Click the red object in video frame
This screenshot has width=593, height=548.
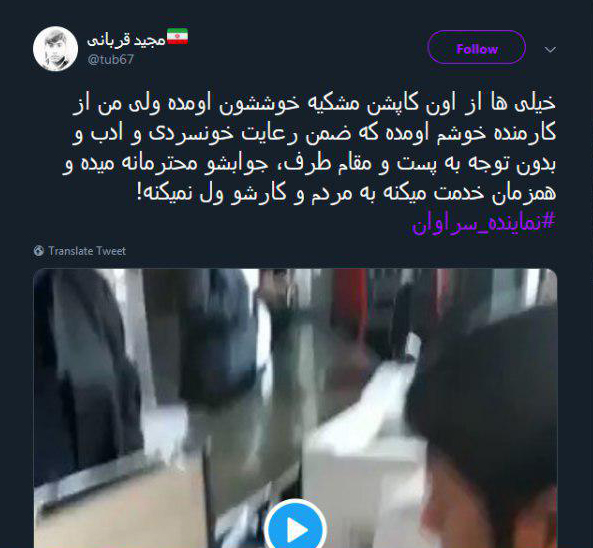pyautogui.click(x=352, y=303)
